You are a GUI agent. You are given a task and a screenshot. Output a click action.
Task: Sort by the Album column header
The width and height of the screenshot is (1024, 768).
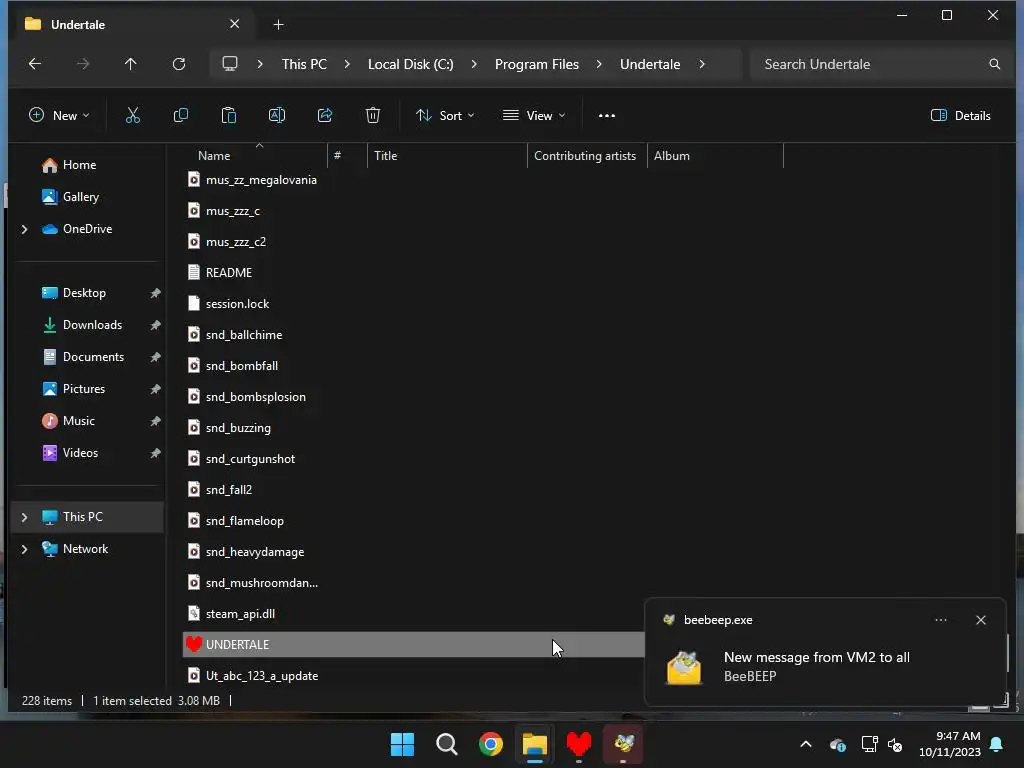point(671,156)
